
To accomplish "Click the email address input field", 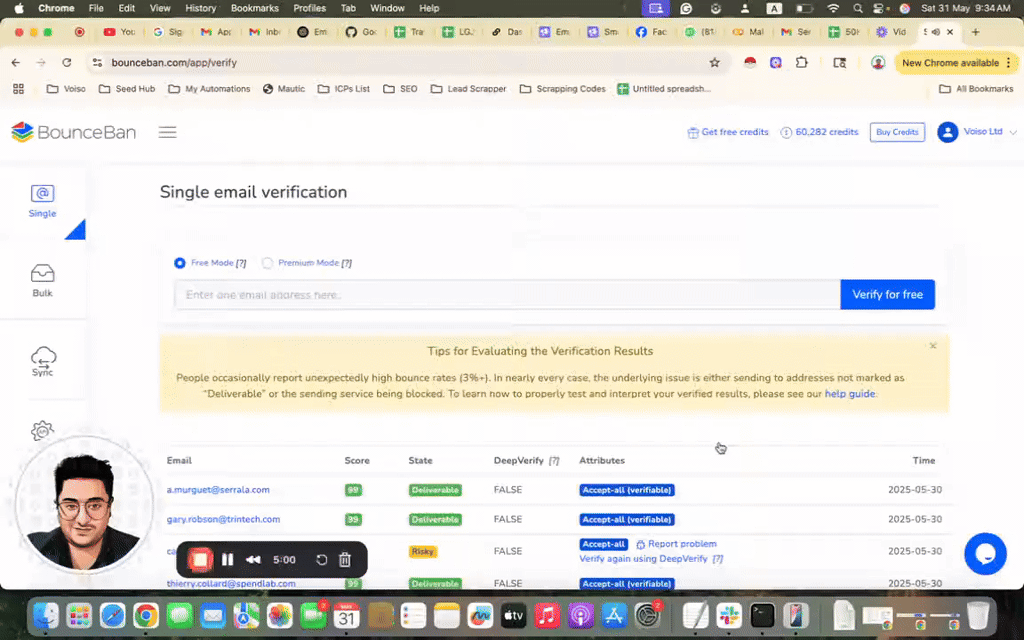I will tap(507, 295).
